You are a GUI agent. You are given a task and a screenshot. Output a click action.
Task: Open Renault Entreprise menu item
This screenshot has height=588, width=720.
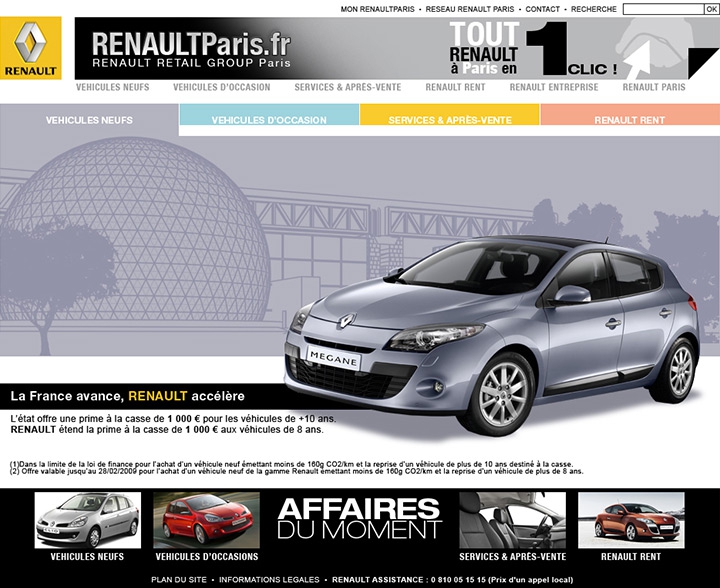coord(554,87)
